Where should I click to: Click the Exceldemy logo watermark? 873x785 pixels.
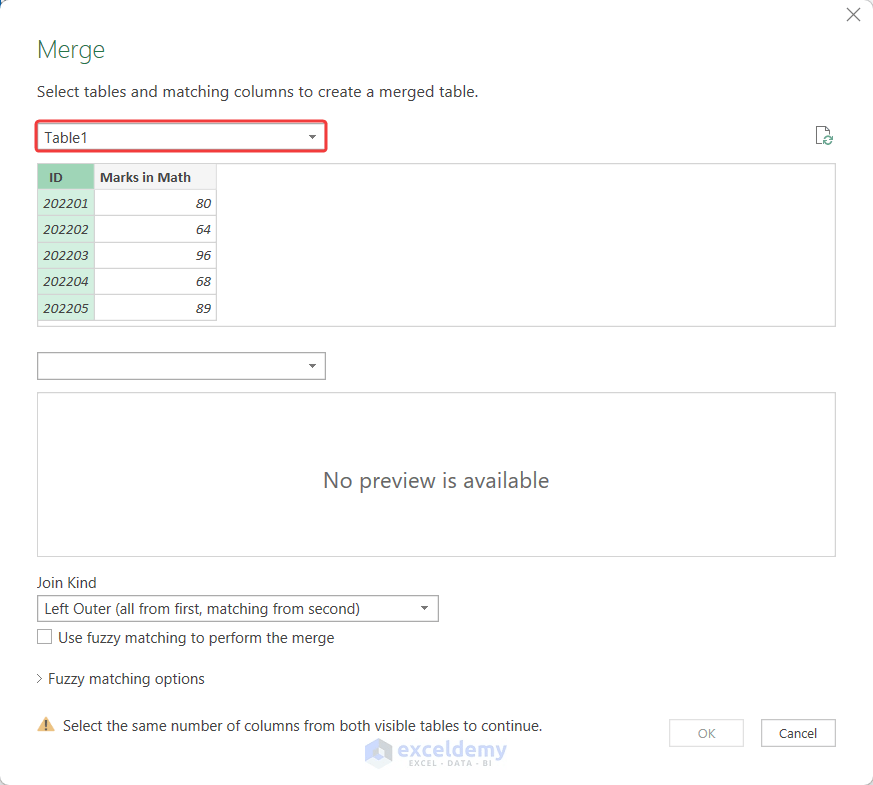tap(435, 752)
